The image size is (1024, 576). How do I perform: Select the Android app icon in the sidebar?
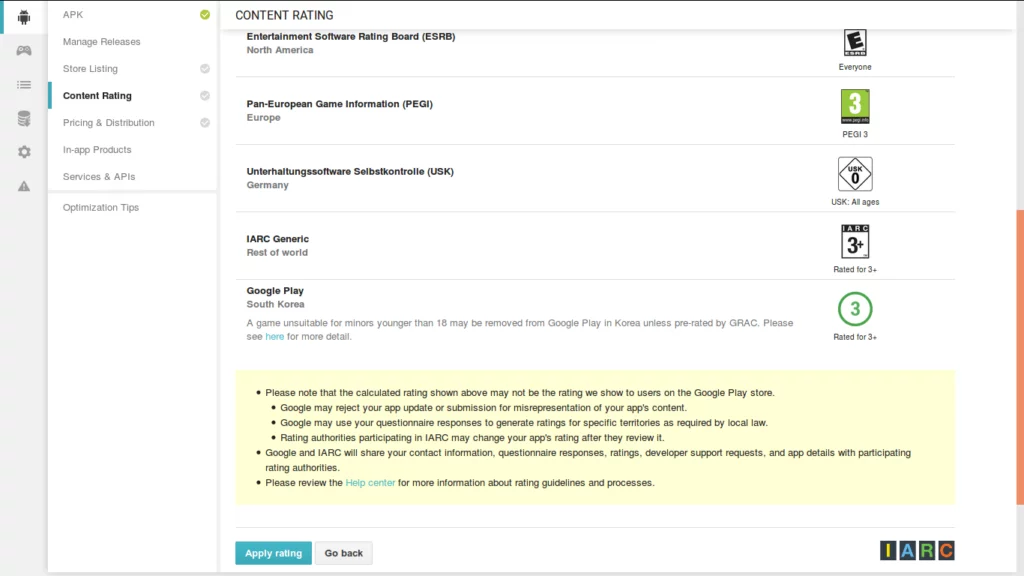[x=22, y=15]
